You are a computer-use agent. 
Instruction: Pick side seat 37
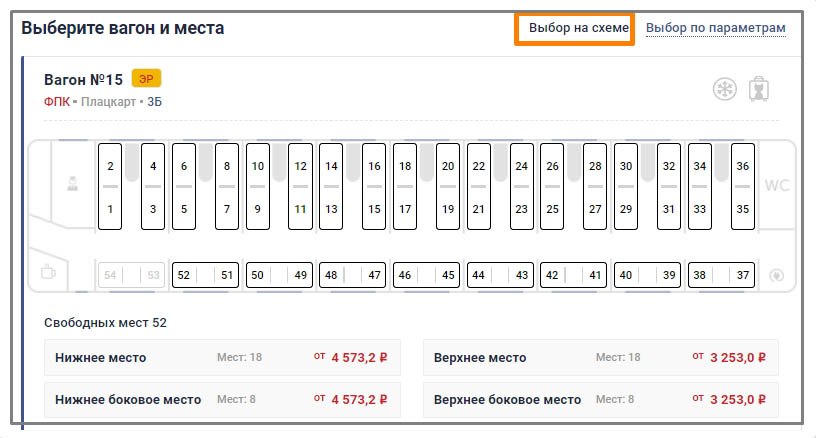pyautogui.click(x=742, y=275)
